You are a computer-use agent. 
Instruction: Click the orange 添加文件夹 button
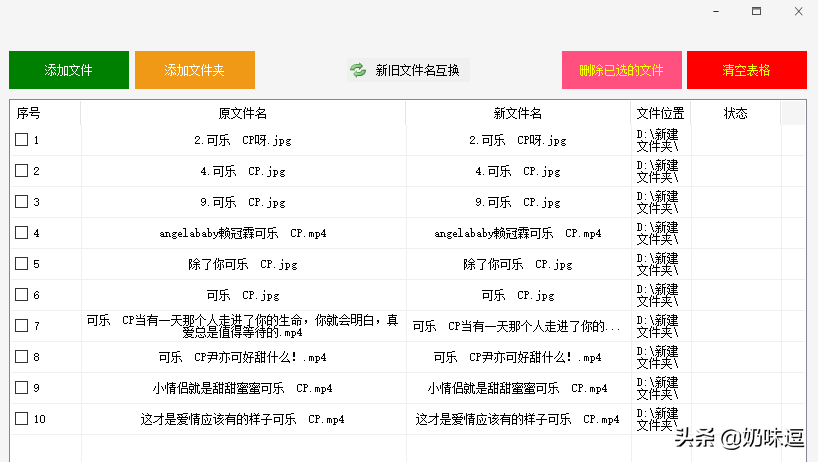(195, 70)
